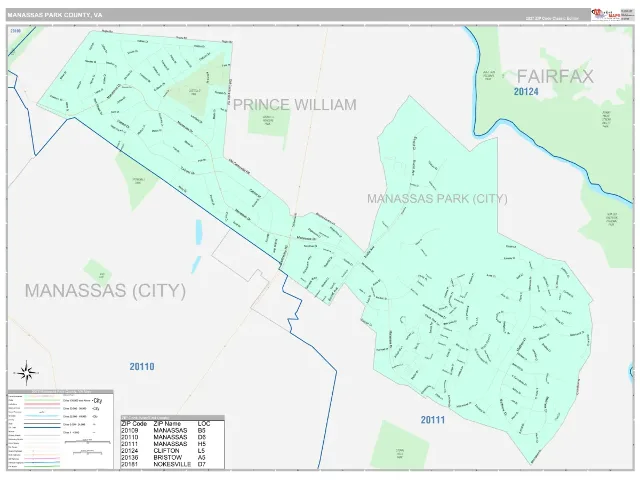640x480 pixels.
Task: Click the LOC value H5
Action: pyautogui.click(x=202, y=444)
